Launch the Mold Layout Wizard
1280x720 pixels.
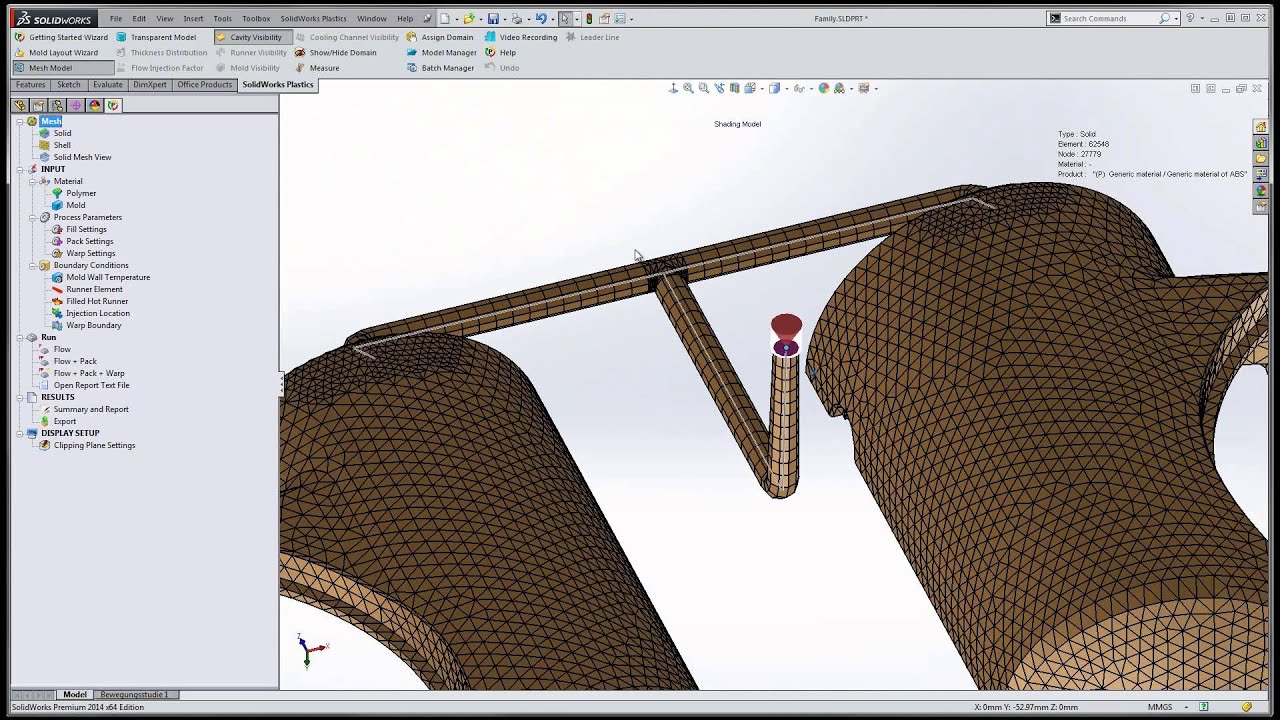(56, 52)
